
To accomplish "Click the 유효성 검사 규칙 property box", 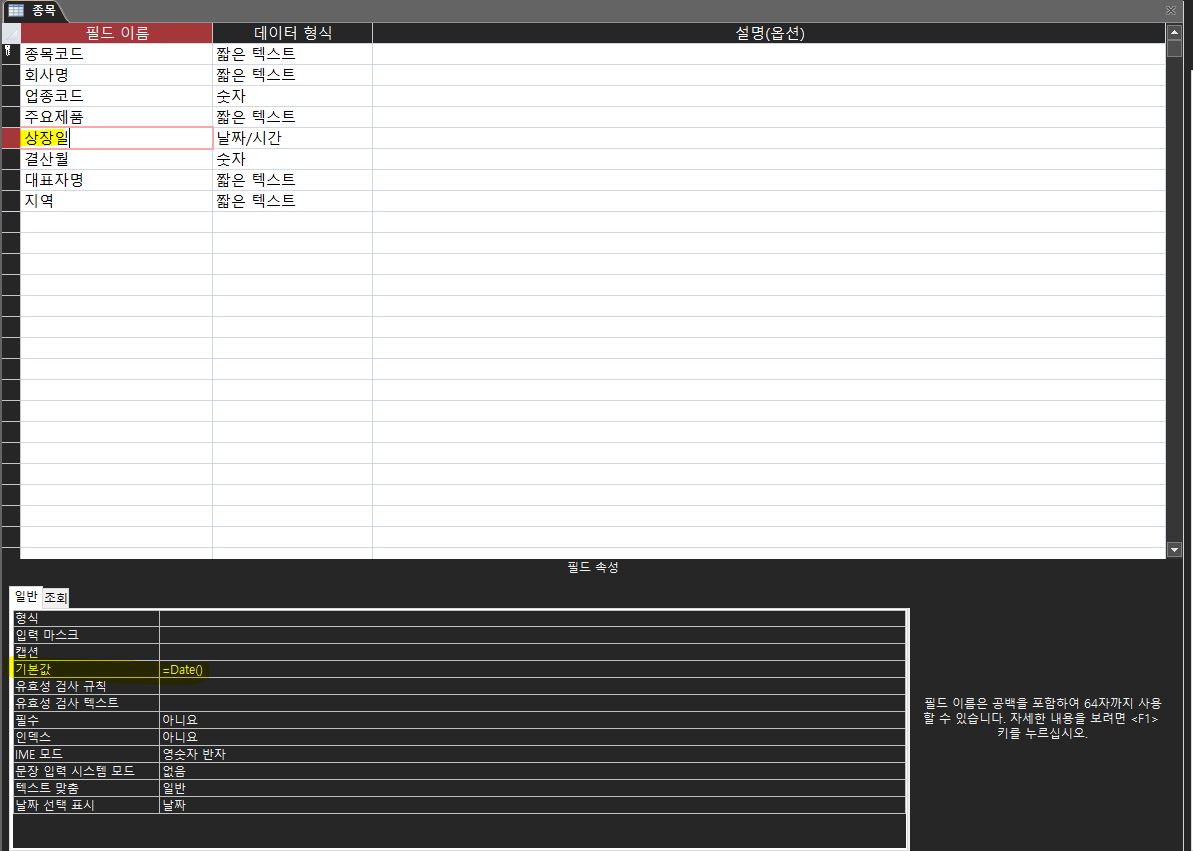I will (531, 686).
